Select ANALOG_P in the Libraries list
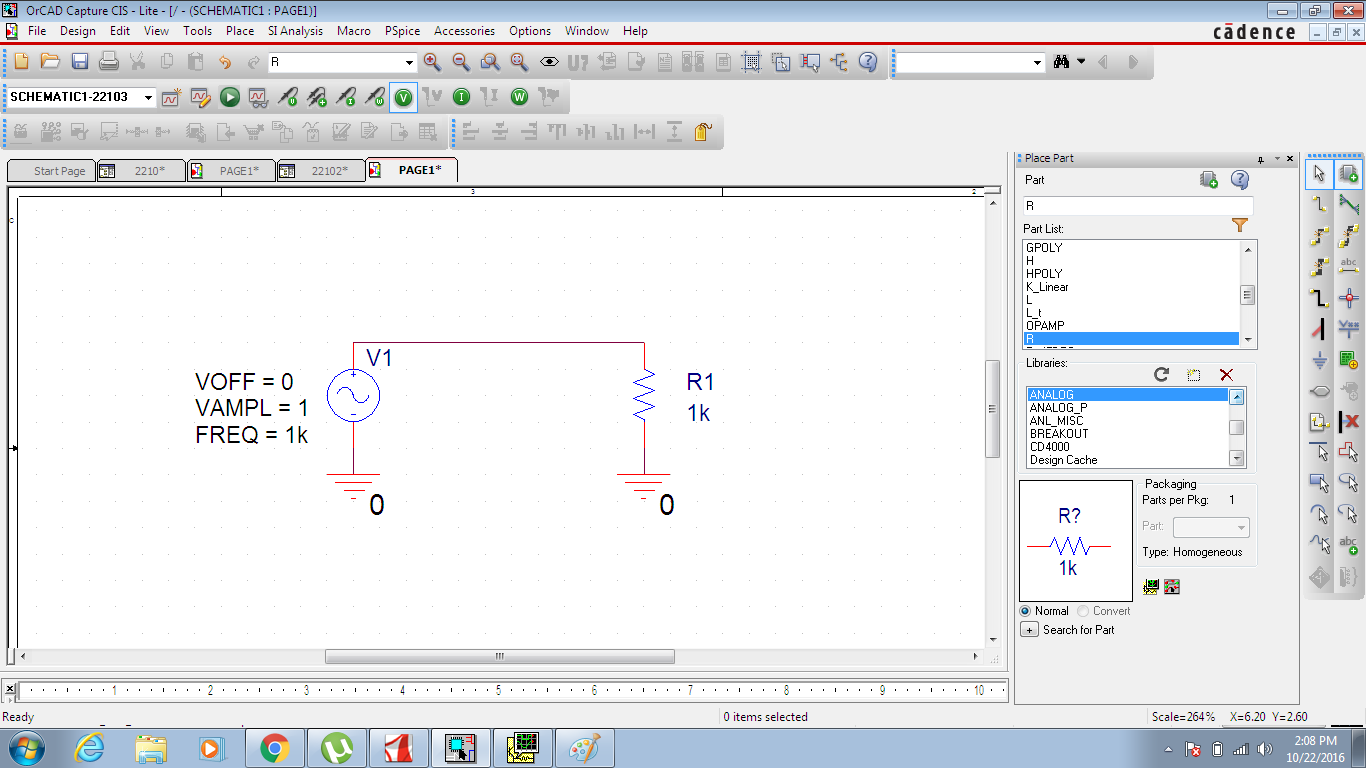Viewport: 1366px width, 768px height. 1058,408
